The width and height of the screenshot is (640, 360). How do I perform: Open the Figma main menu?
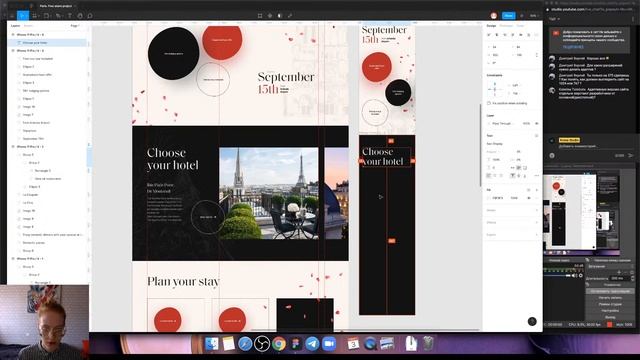pyautogui.click(x=12, y=16)
